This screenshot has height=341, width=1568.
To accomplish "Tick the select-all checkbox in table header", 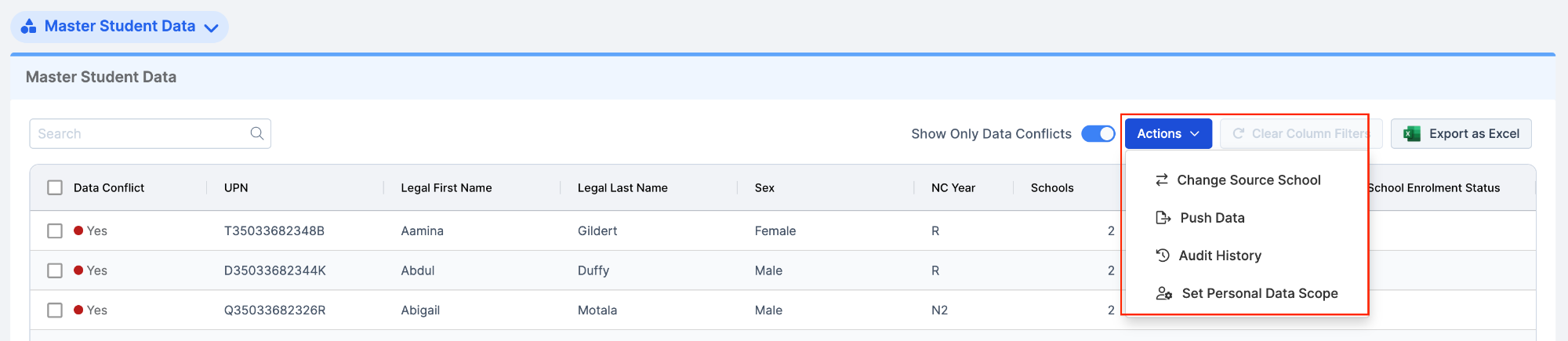I will tap(55, 187).
